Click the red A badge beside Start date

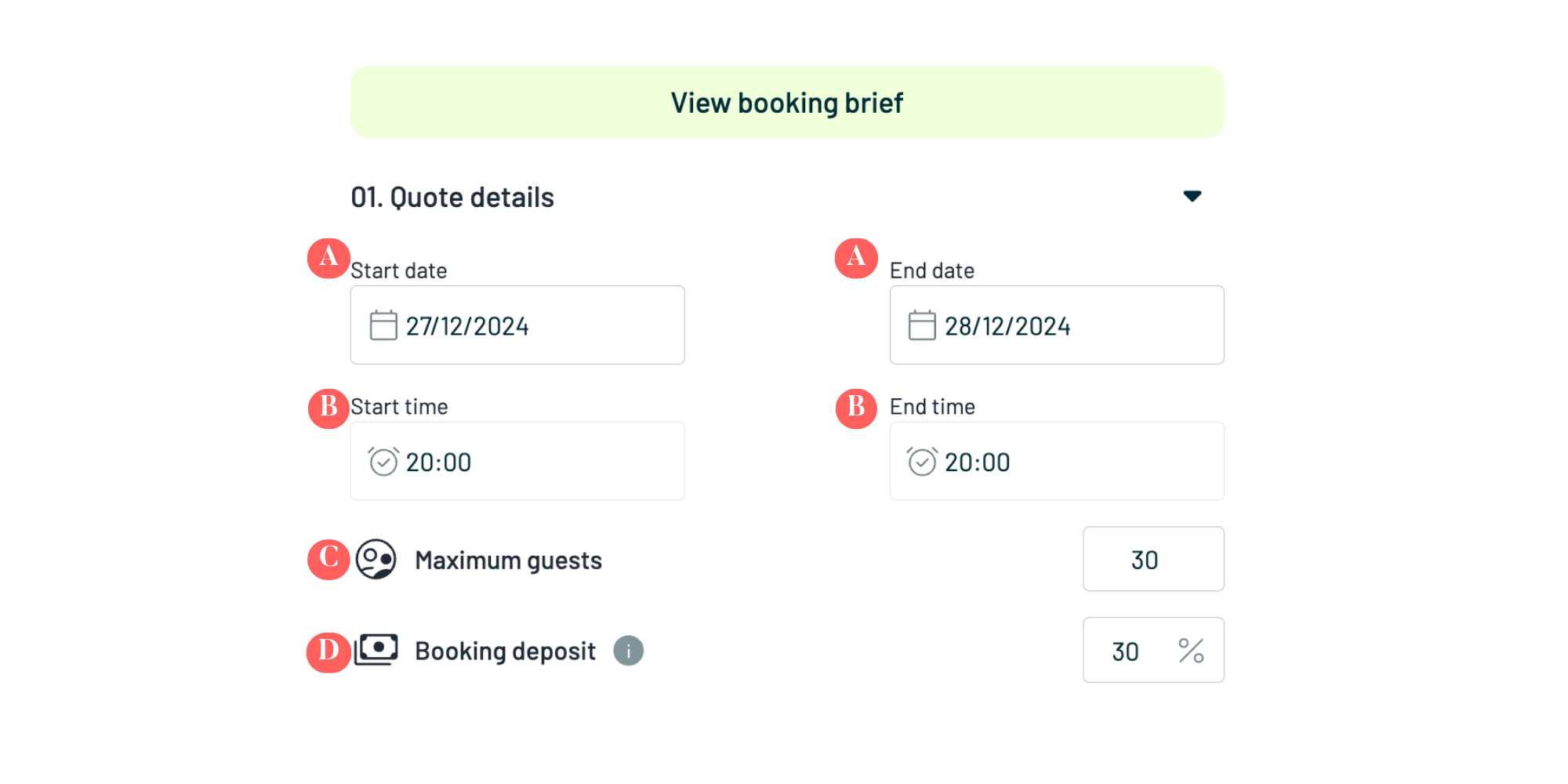coord(328,258)
